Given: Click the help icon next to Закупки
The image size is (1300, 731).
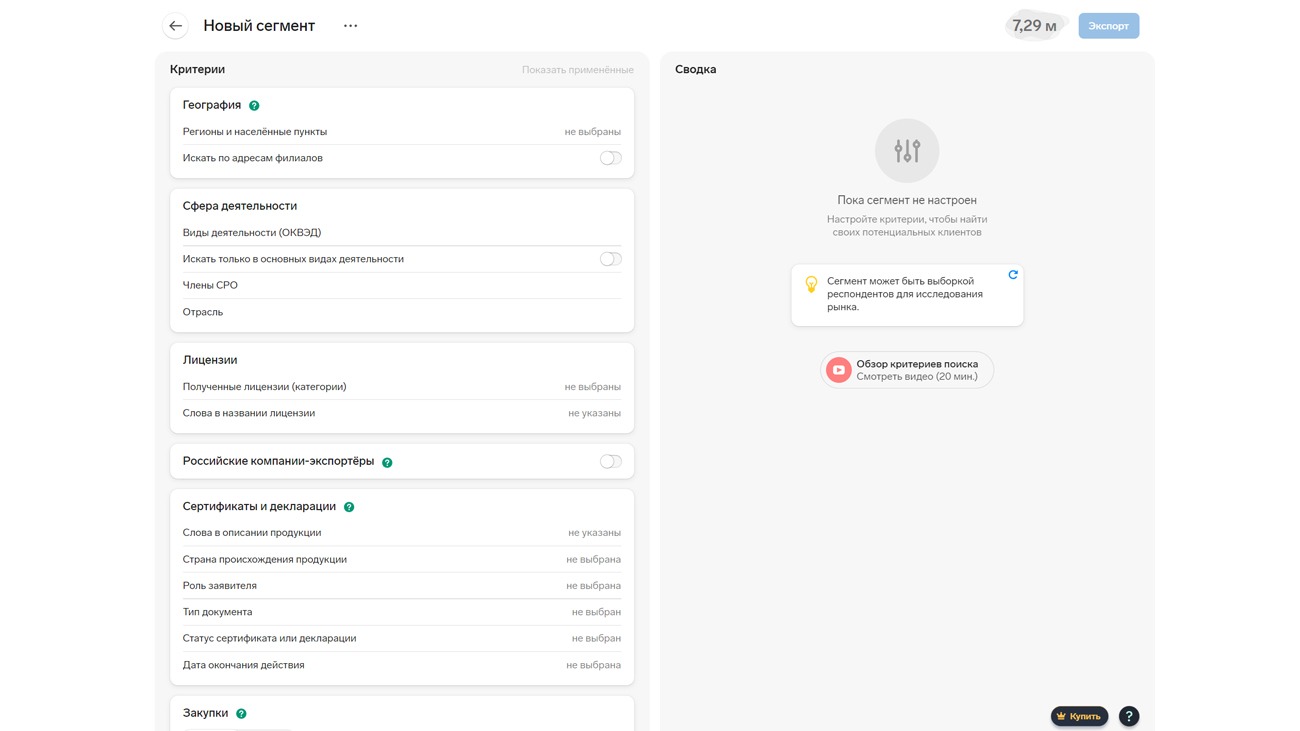Looking at the screenshot, I should (241, 714).
